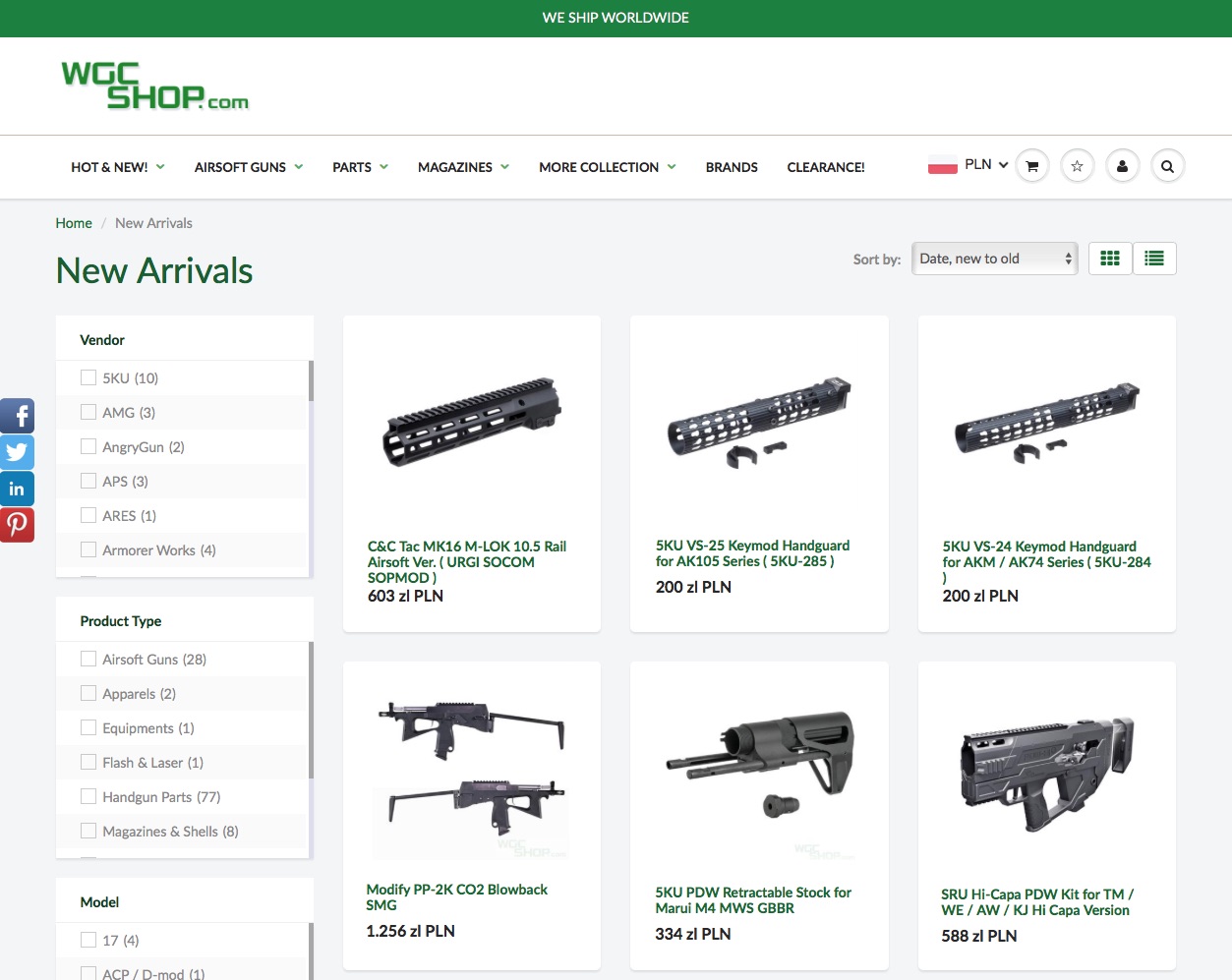The width and height of the screenshot is (1232, 980).
Task: Check the Flash & Laser product type
Action: pyautogui.click(x=88, y=762)
